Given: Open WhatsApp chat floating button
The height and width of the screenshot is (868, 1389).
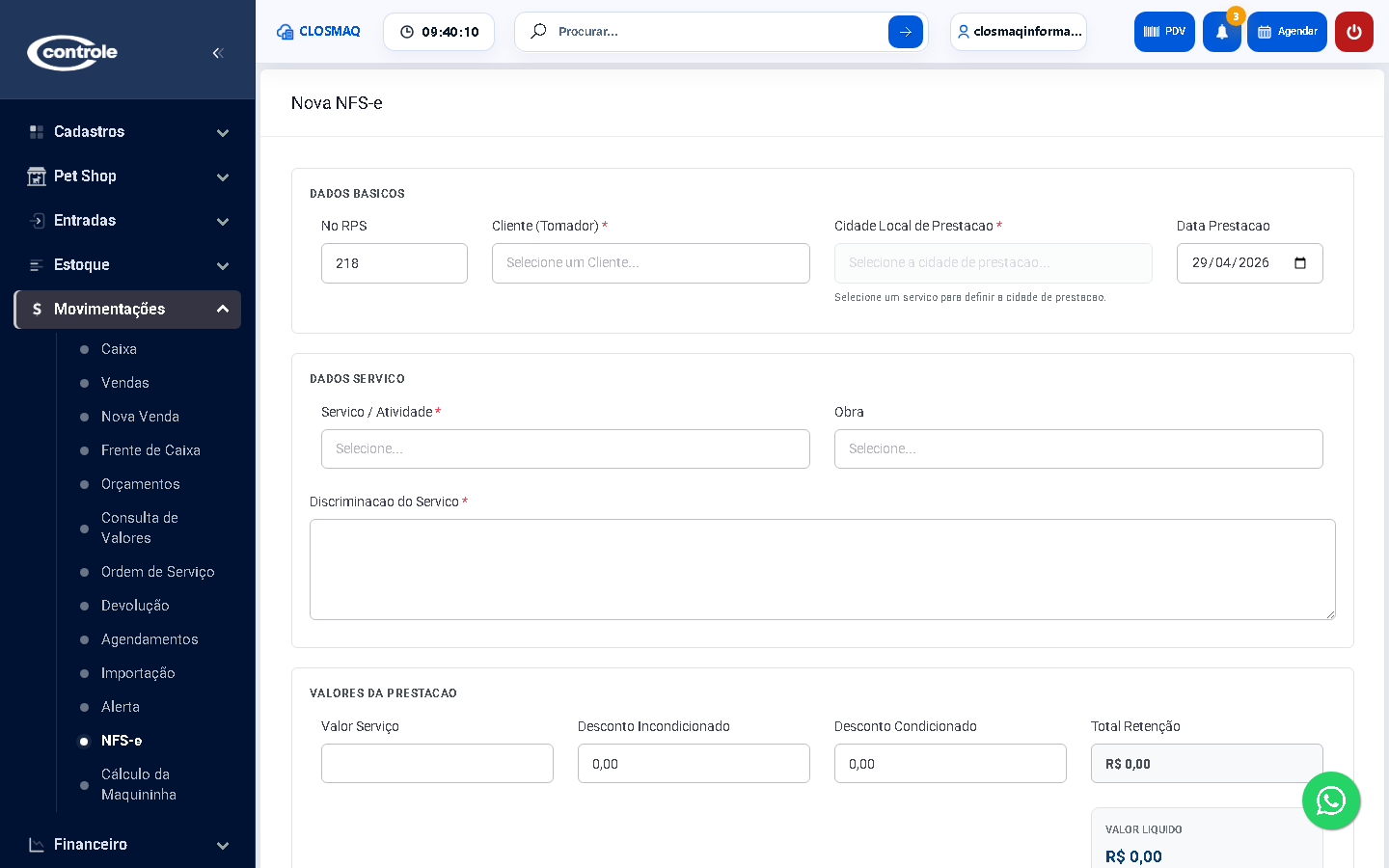Looking at the screenshot, I should tap(1331, 800).
